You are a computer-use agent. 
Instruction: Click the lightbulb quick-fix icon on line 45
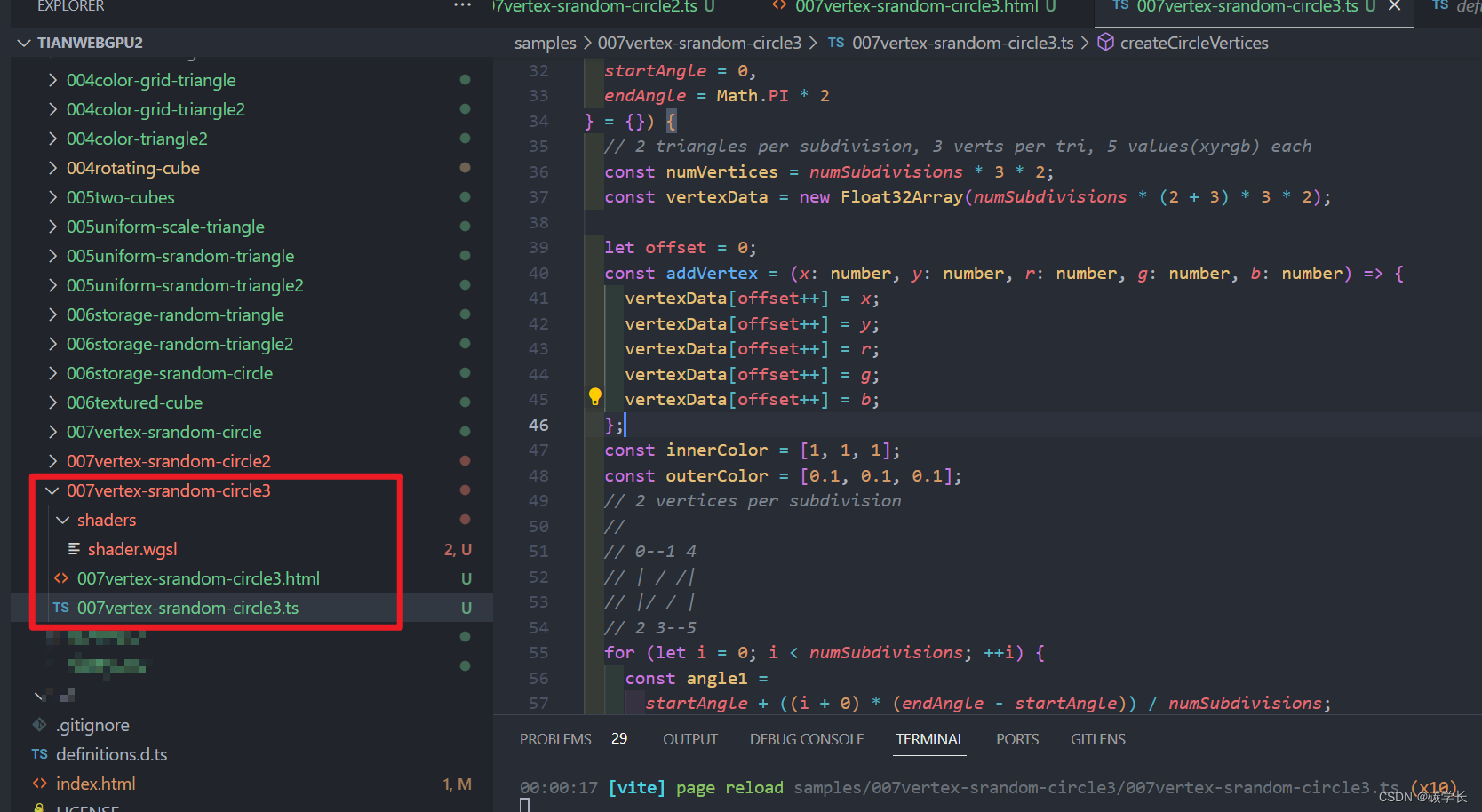[595, 397]
